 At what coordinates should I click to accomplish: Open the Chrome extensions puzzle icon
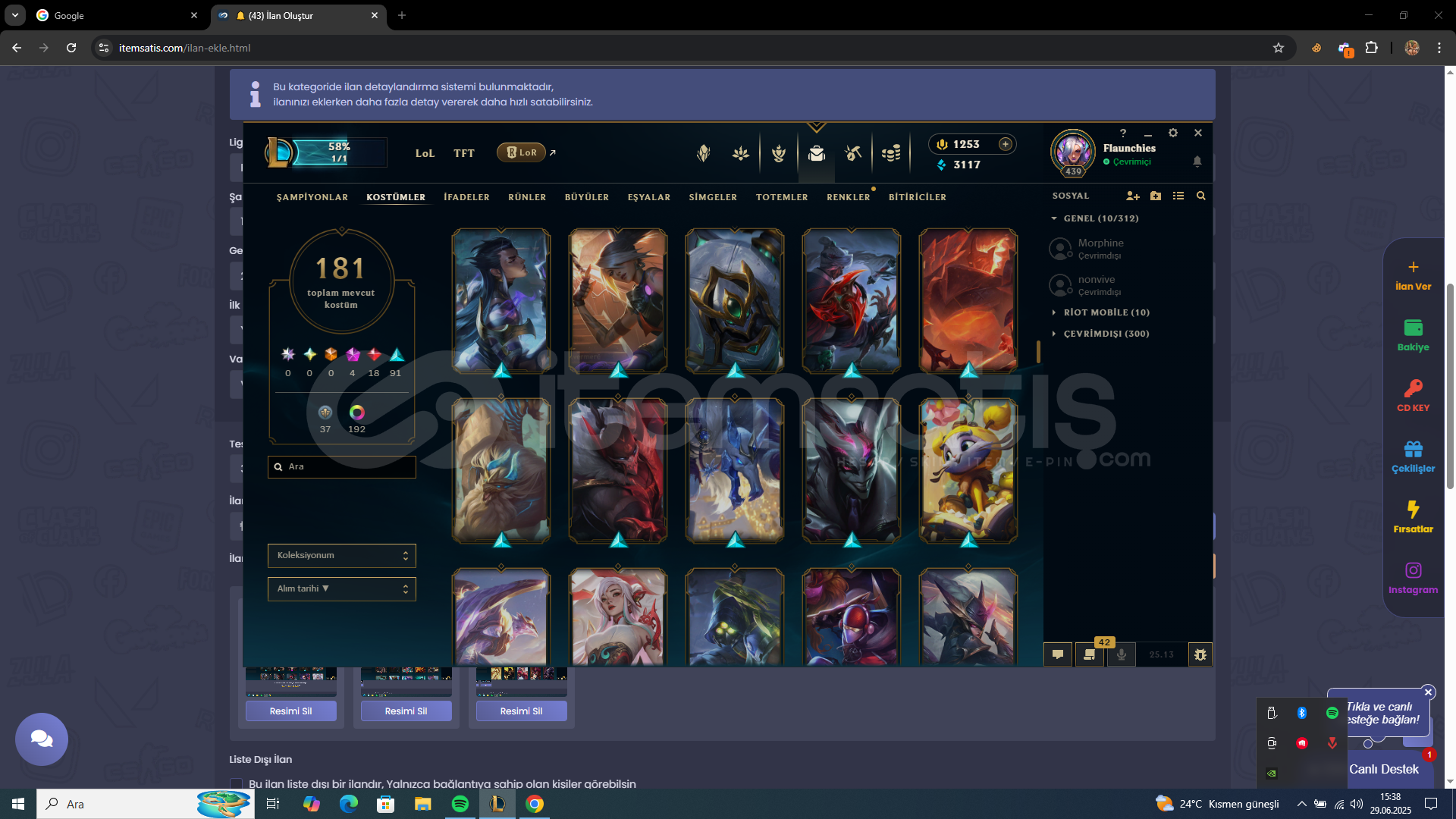pos(1372,48)
